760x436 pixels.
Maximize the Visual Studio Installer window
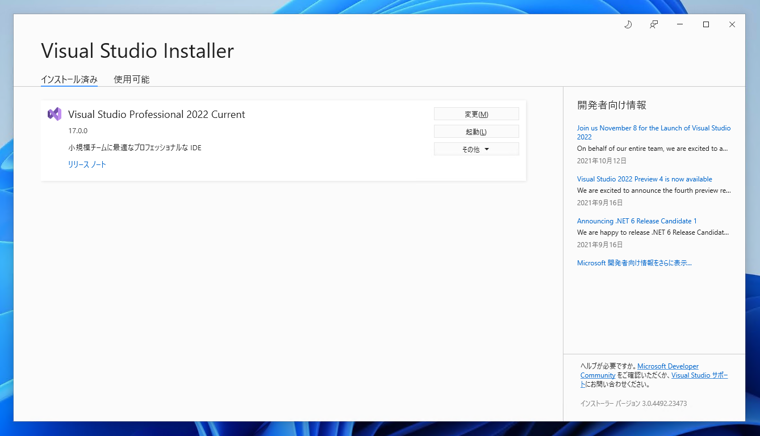(x=706, y=24)
